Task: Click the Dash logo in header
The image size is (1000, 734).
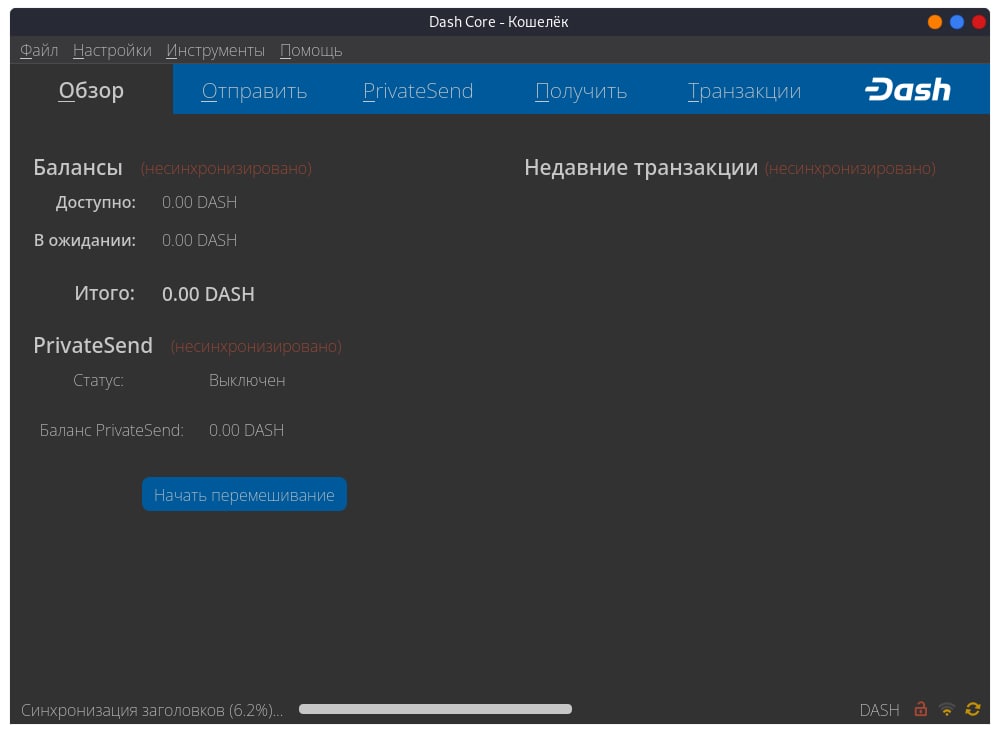Action: [908, 90]
